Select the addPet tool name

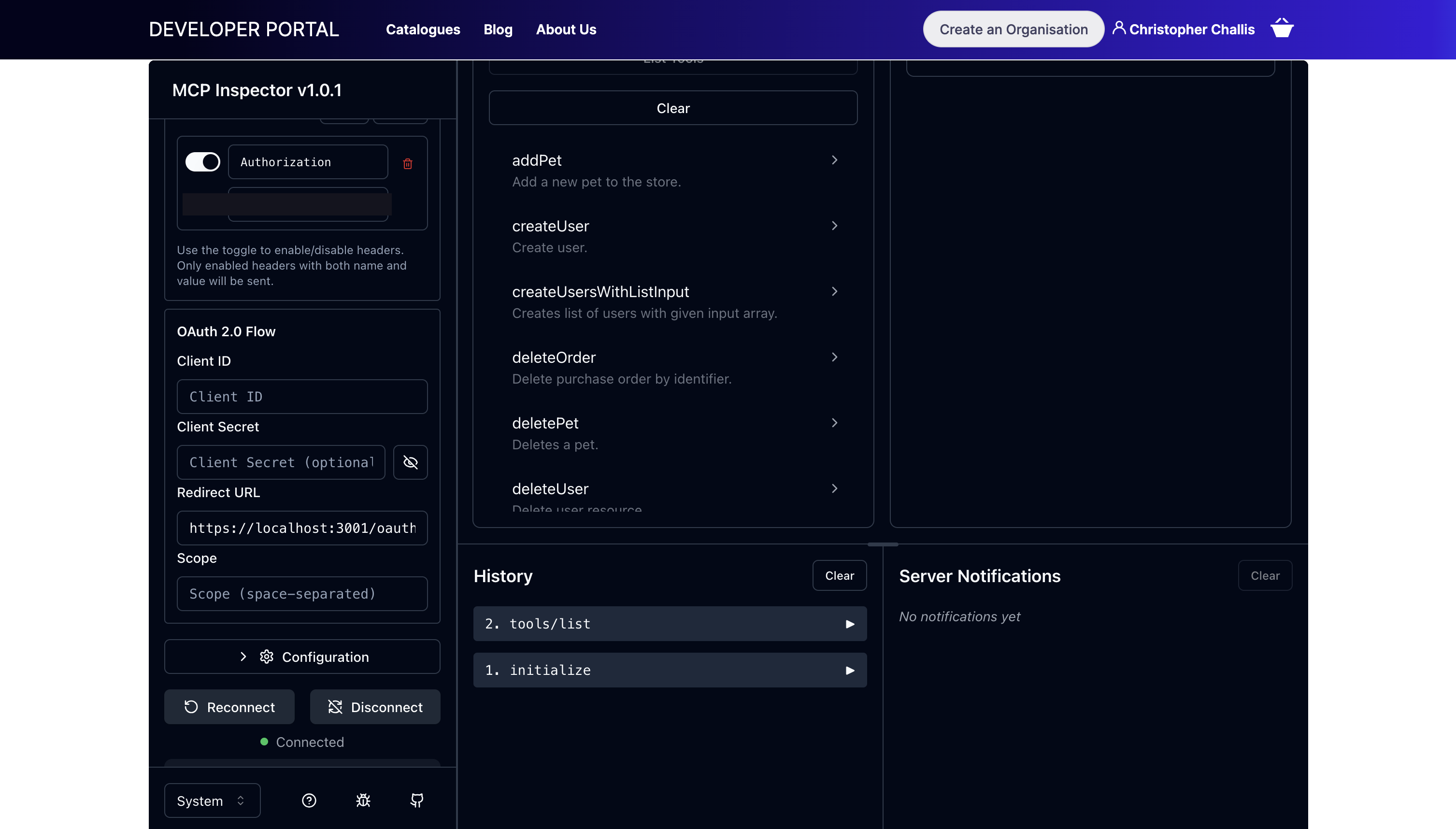coord(537,160)
